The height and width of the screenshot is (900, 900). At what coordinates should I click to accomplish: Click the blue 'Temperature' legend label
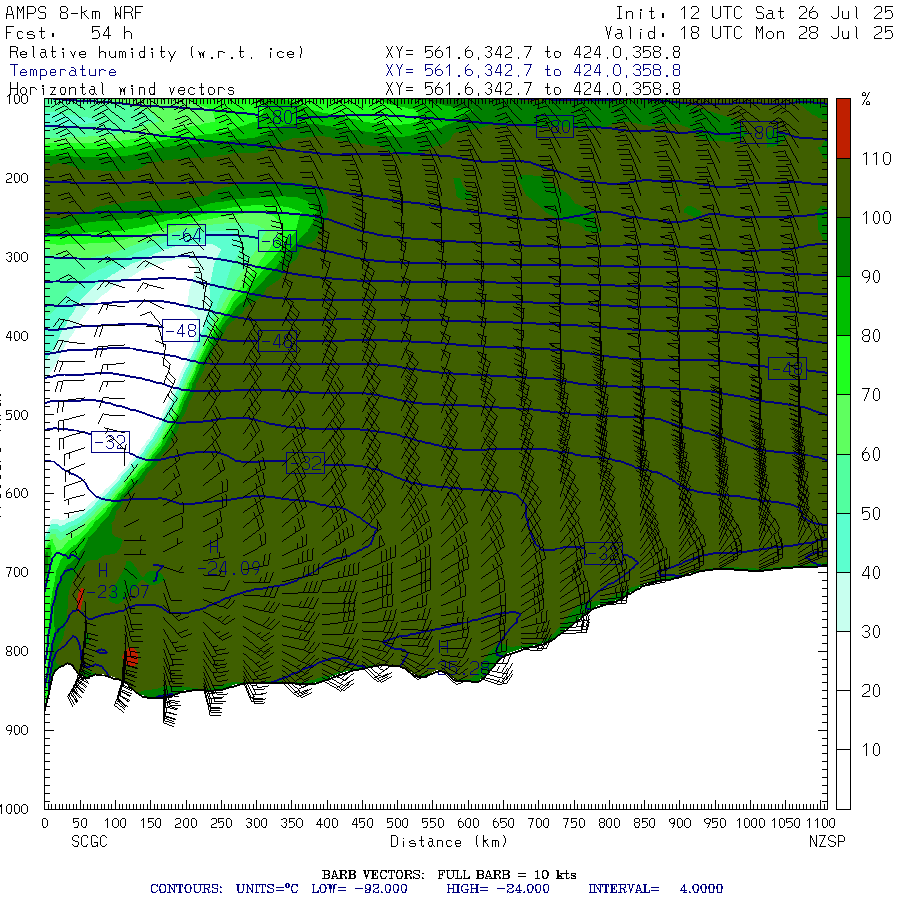pyautogui.click(x=63, y=71)
